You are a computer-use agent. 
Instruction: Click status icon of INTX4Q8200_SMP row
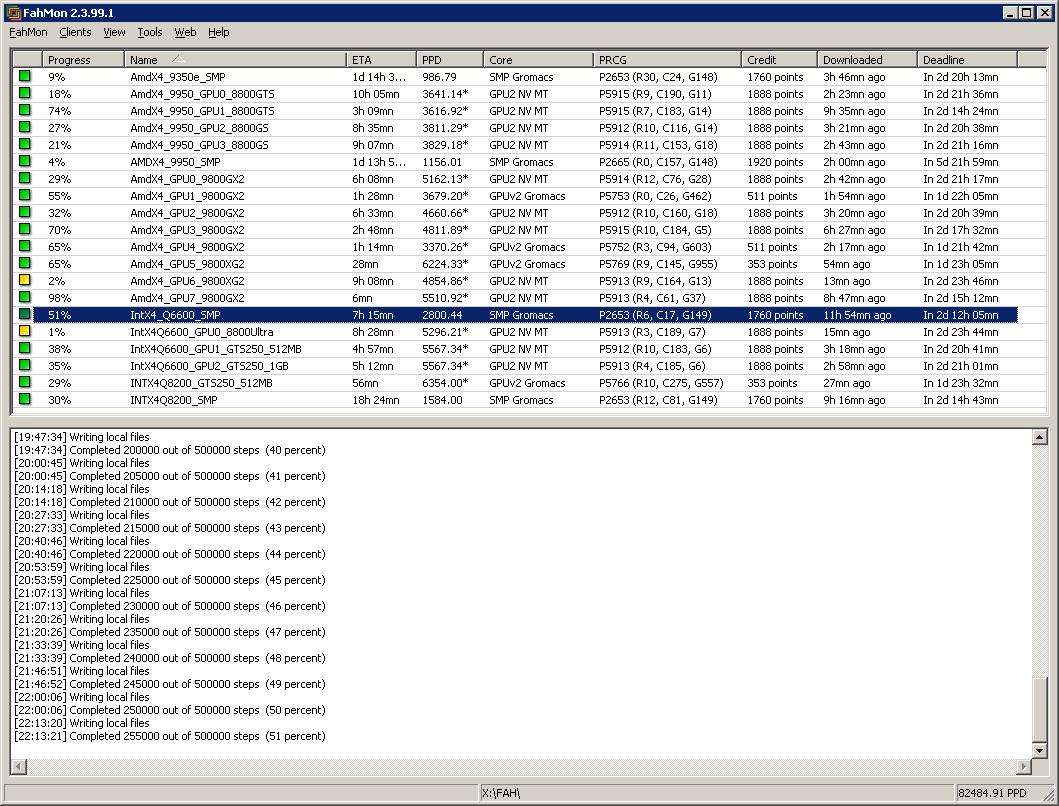tap(25, 399)
